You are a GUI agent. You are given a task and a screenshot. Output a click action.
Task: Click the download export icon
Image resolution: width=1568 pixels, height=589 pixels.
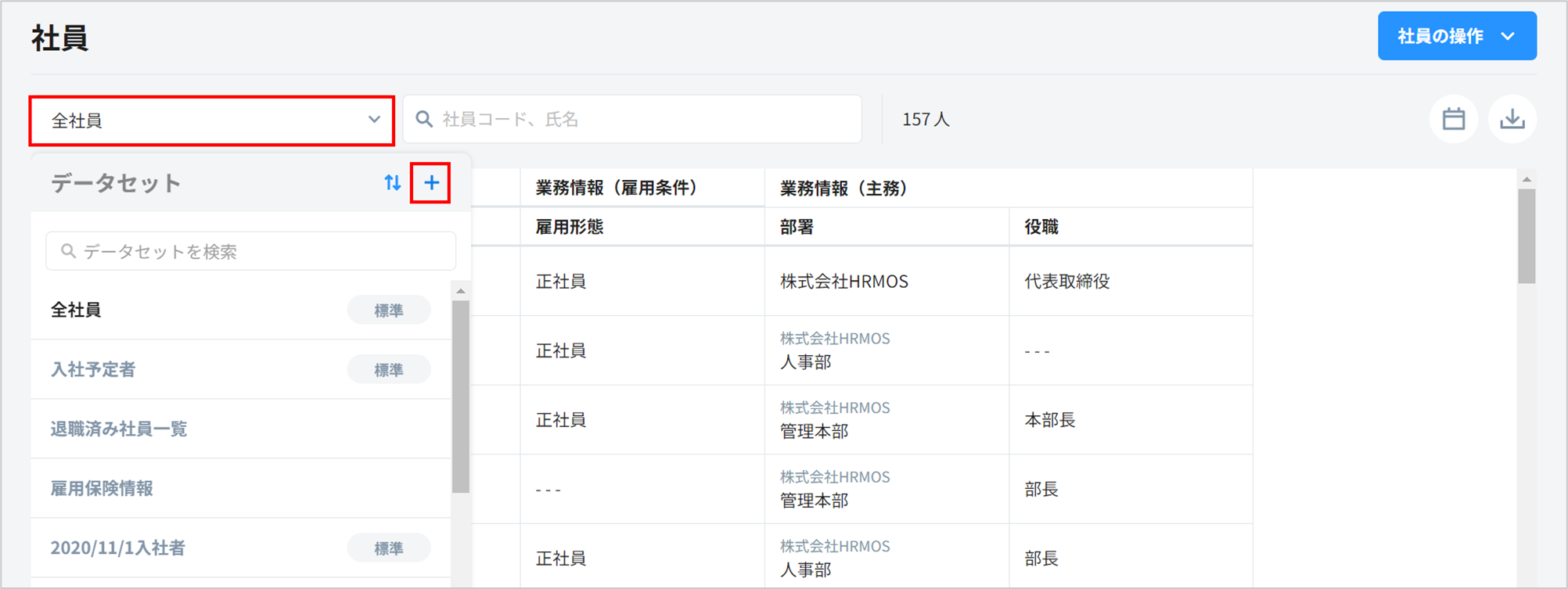pos(1512,120)
